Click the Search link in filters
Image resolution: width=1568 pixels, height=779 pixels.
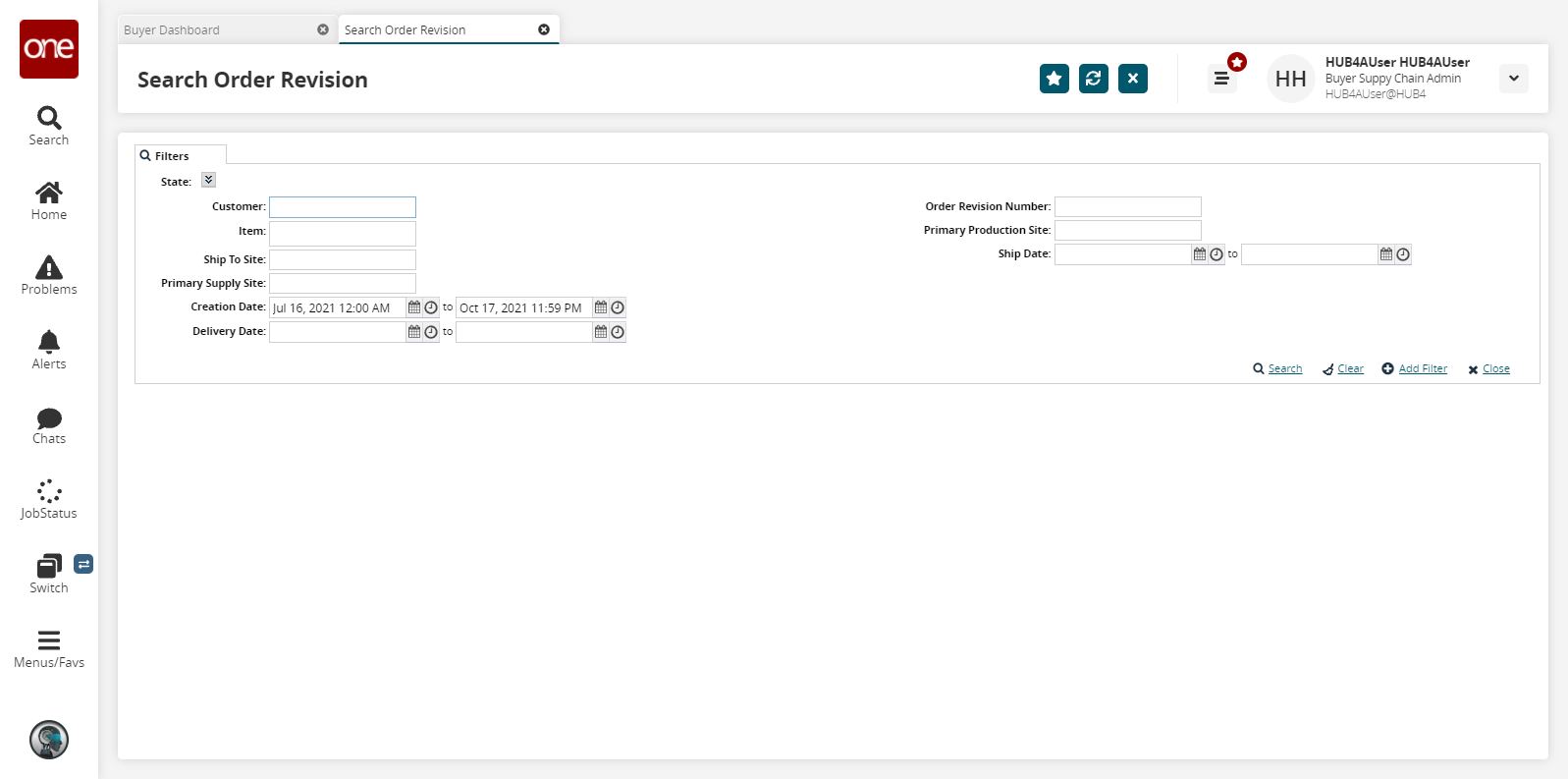[1284, 369]
